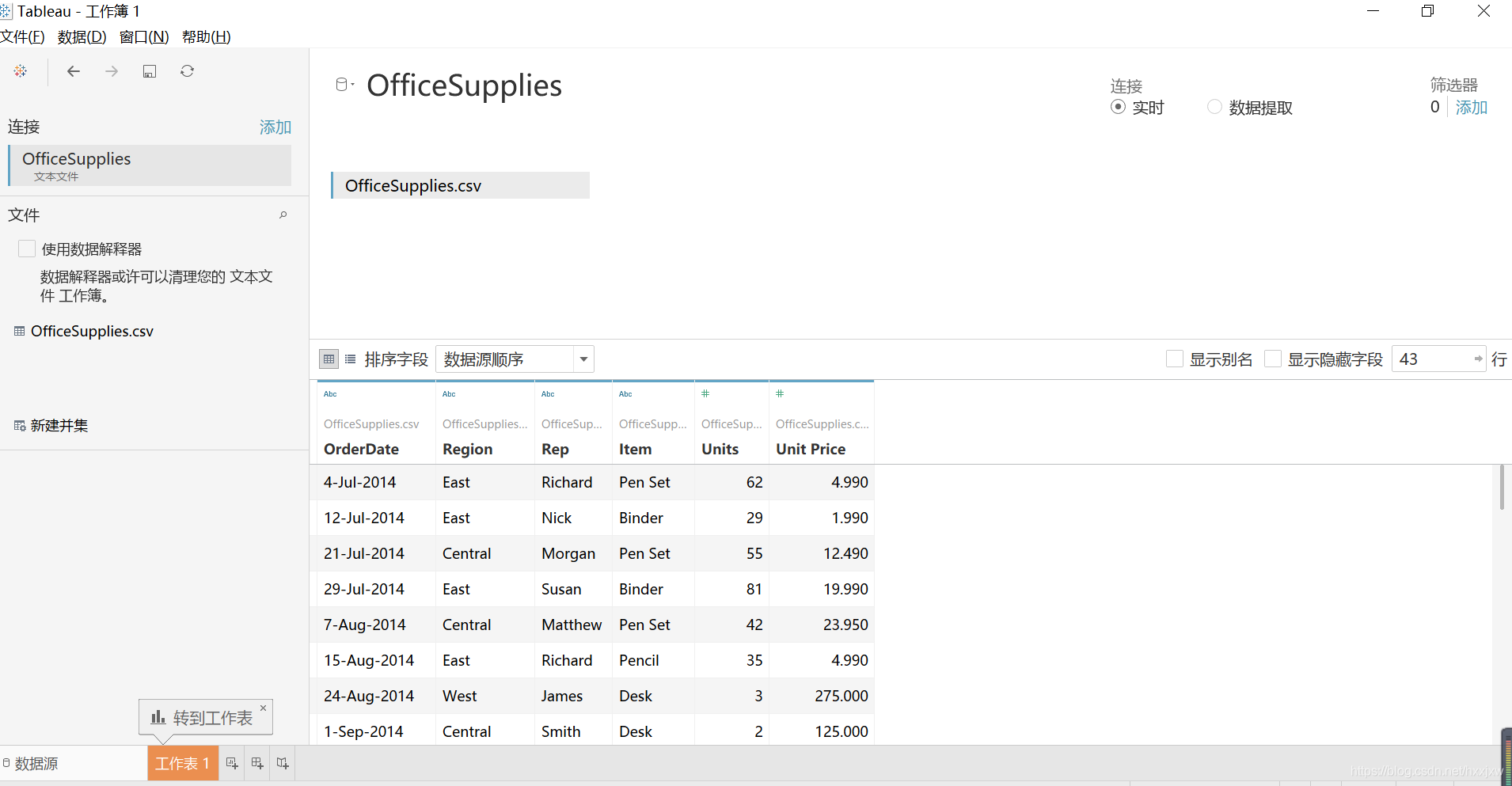Viewport: 1512px width, 786px height.
Task: Select the 实时 live connection radio
Action: click(1118, 107)
